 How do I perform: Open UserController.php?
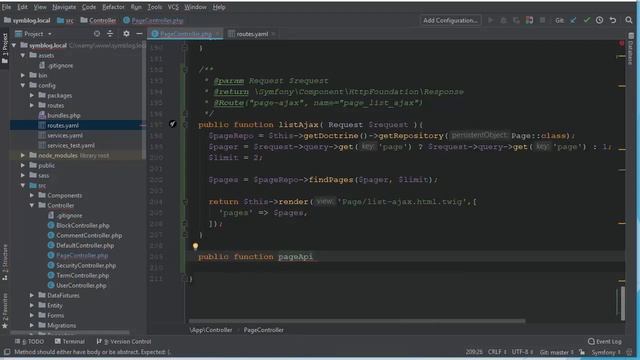click(81, 285)
